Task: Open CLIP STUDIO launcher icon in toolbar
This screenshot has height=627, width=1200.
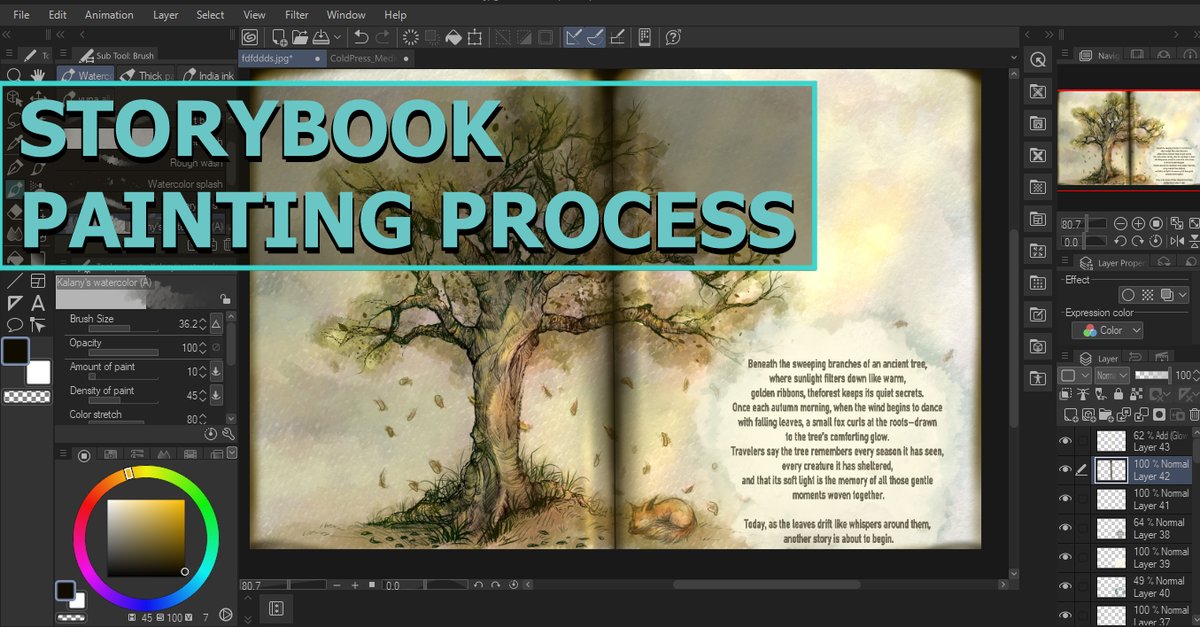Action: (250, 37)
